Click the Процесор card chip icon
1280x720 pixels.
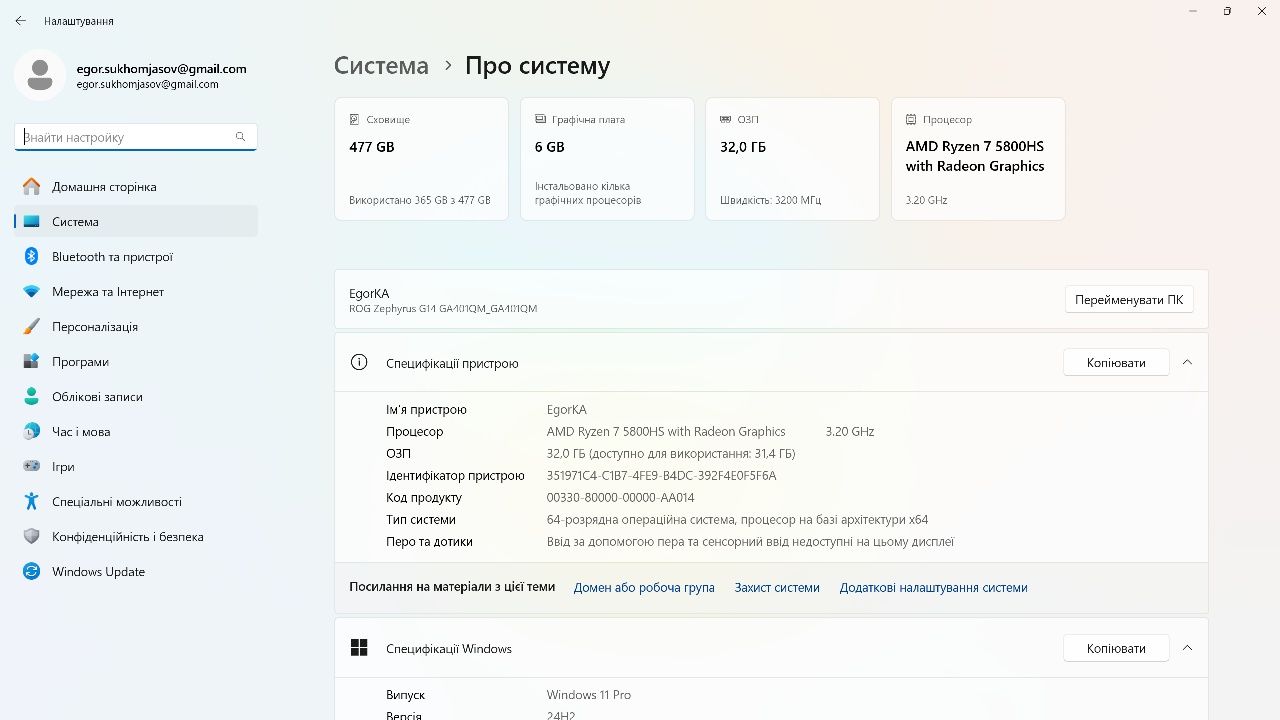click(911, 119)
